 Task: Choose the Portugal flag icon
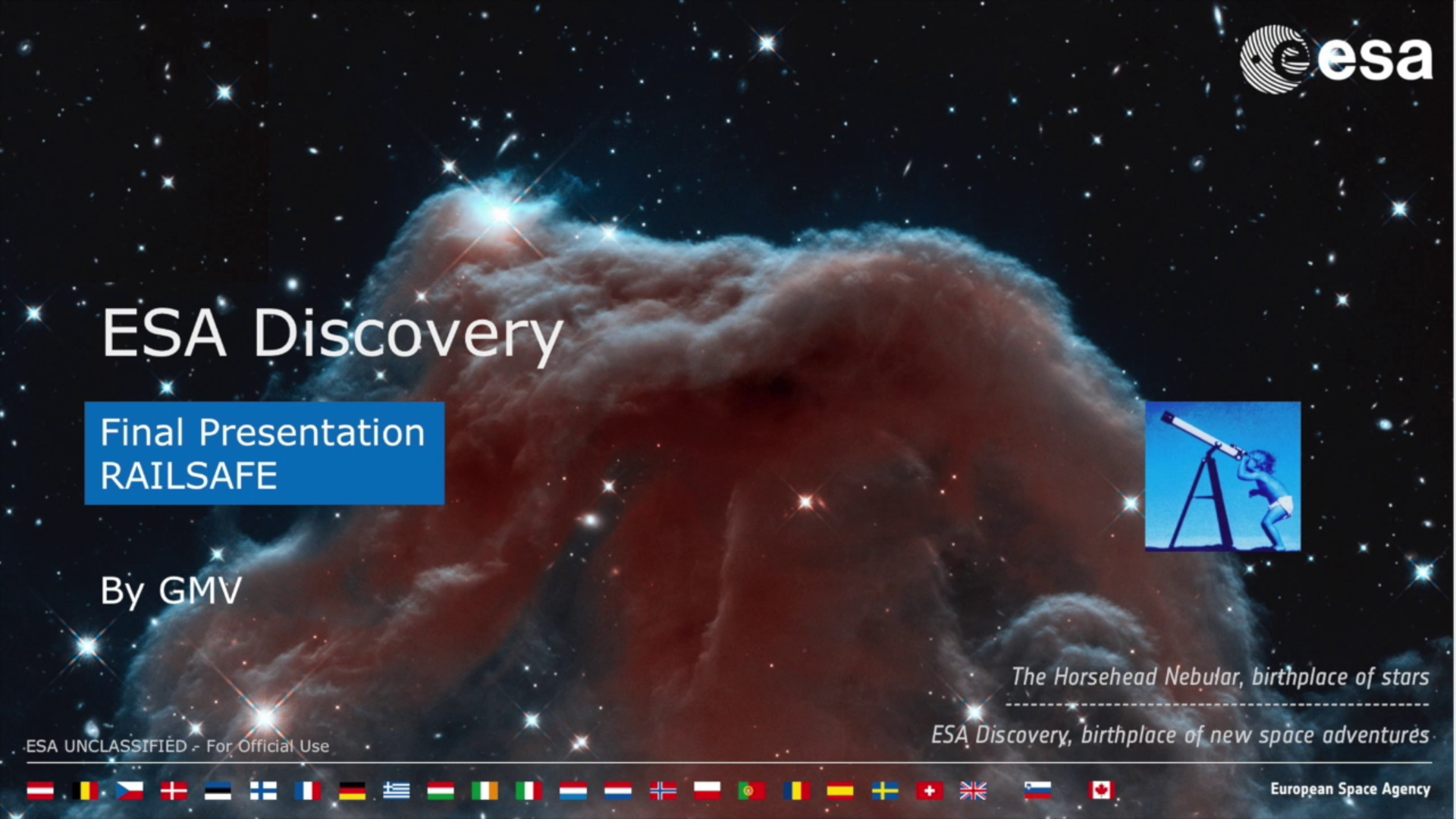click(x=752, y=791)
